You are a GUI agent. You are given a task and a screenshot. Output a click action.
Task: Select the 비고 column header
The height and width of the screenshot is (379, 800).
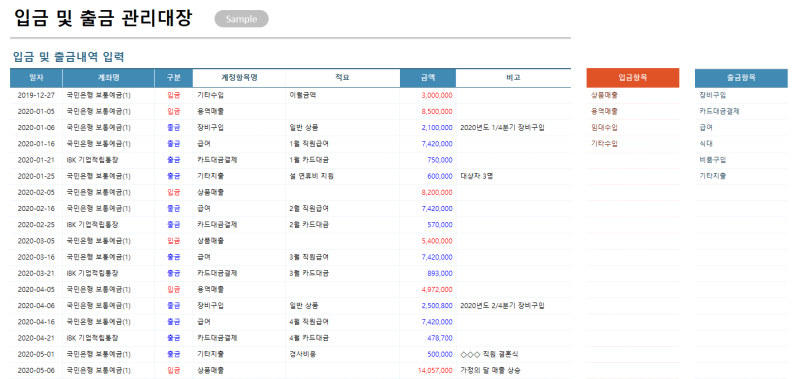[x=513, y=78]
